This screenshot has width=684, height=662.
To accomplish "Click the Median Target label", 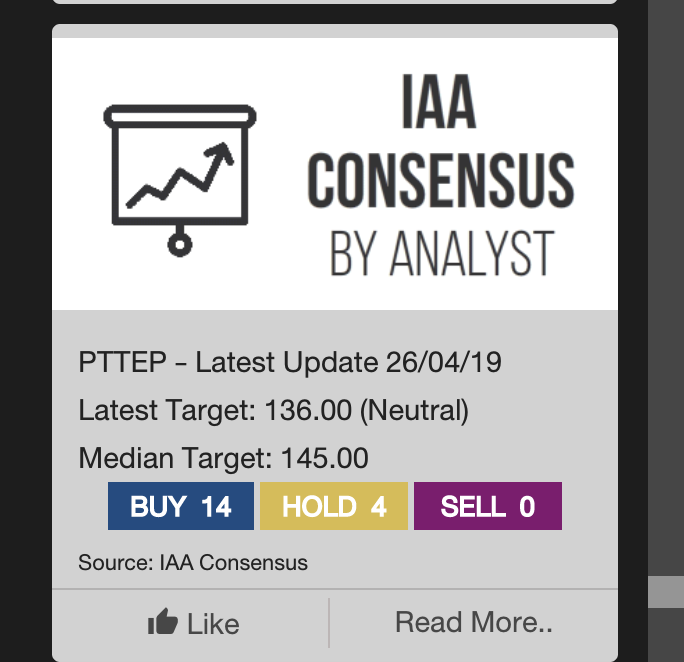I will click(175, 459).
